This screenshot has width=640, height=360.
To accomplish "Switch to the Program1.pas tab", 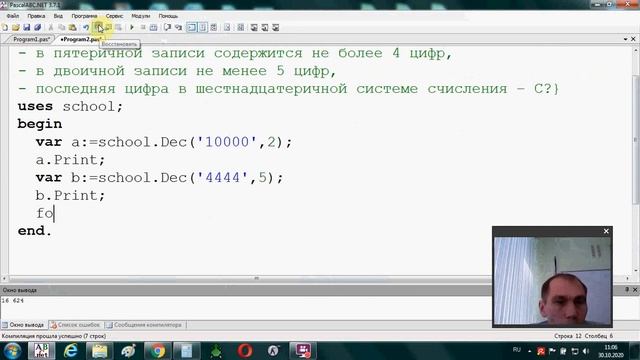I will coord(31,39).
